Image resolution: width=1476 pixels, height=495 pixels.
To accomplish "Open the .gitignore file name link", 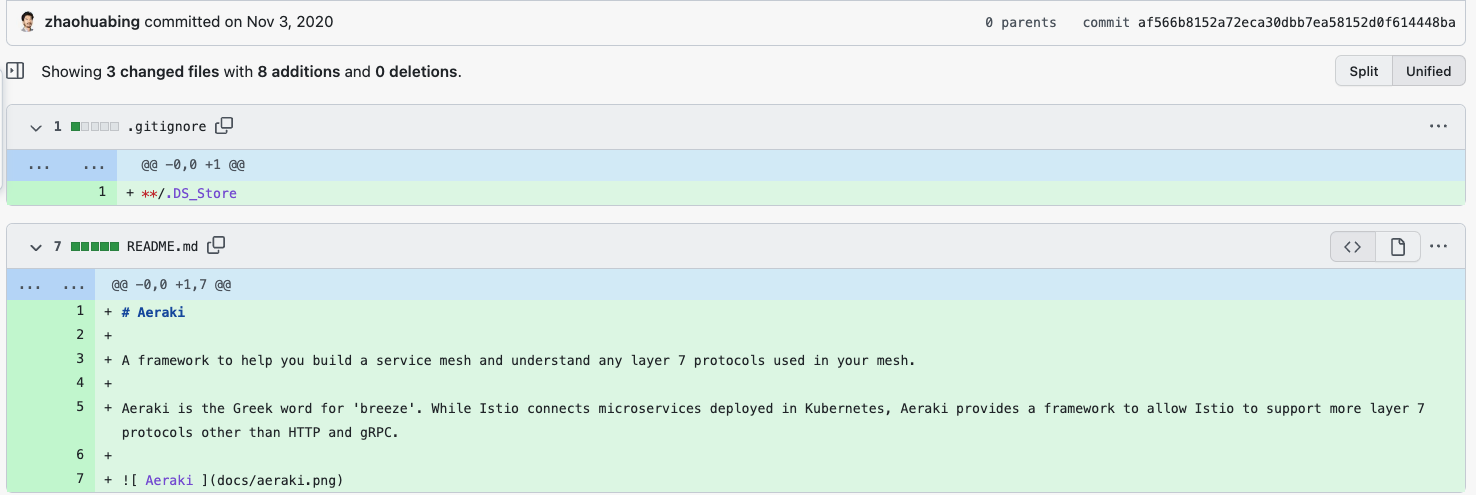I will 166,127.
